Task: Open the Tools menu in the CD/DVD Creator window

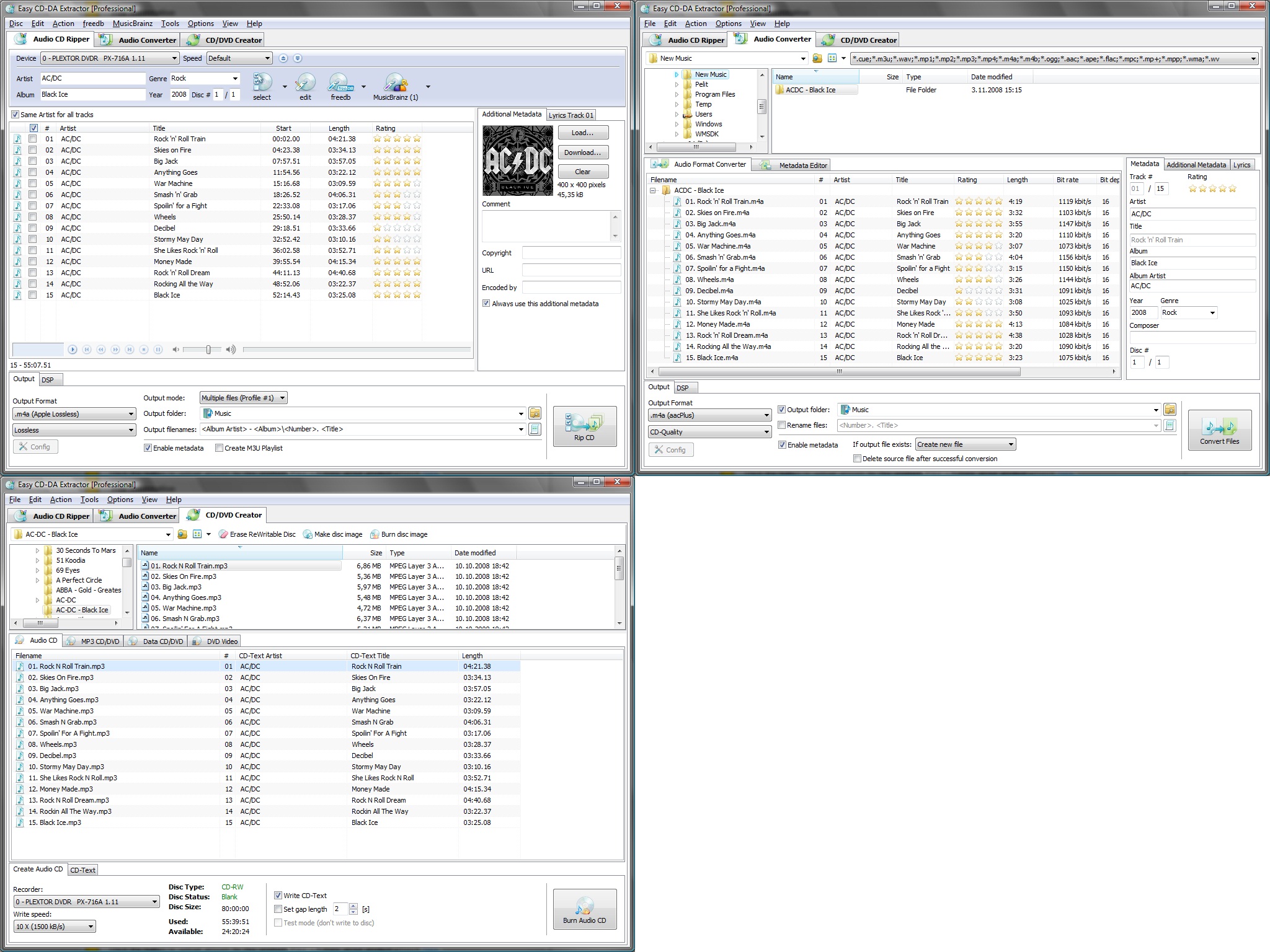Action: [89, 500]
